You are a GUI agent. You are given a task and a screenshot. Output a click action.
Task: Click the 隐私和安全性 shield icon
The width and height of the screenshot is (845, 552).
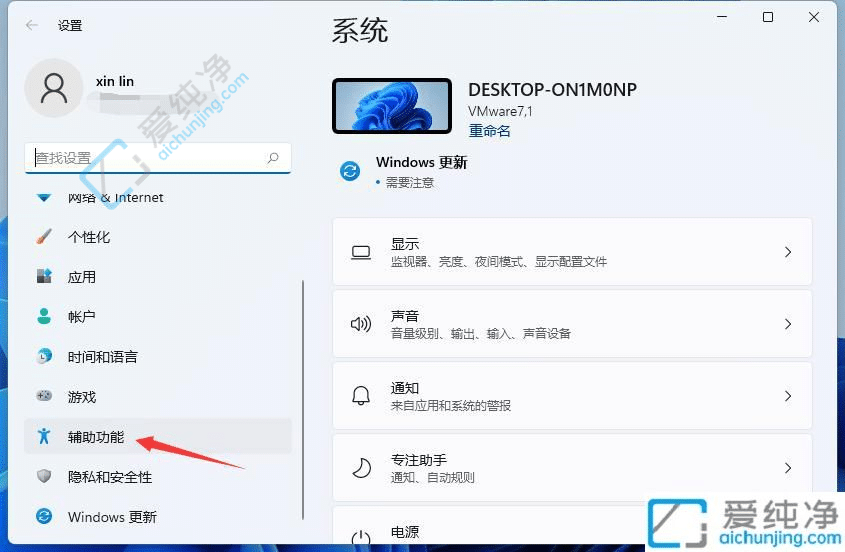[44, 476]
